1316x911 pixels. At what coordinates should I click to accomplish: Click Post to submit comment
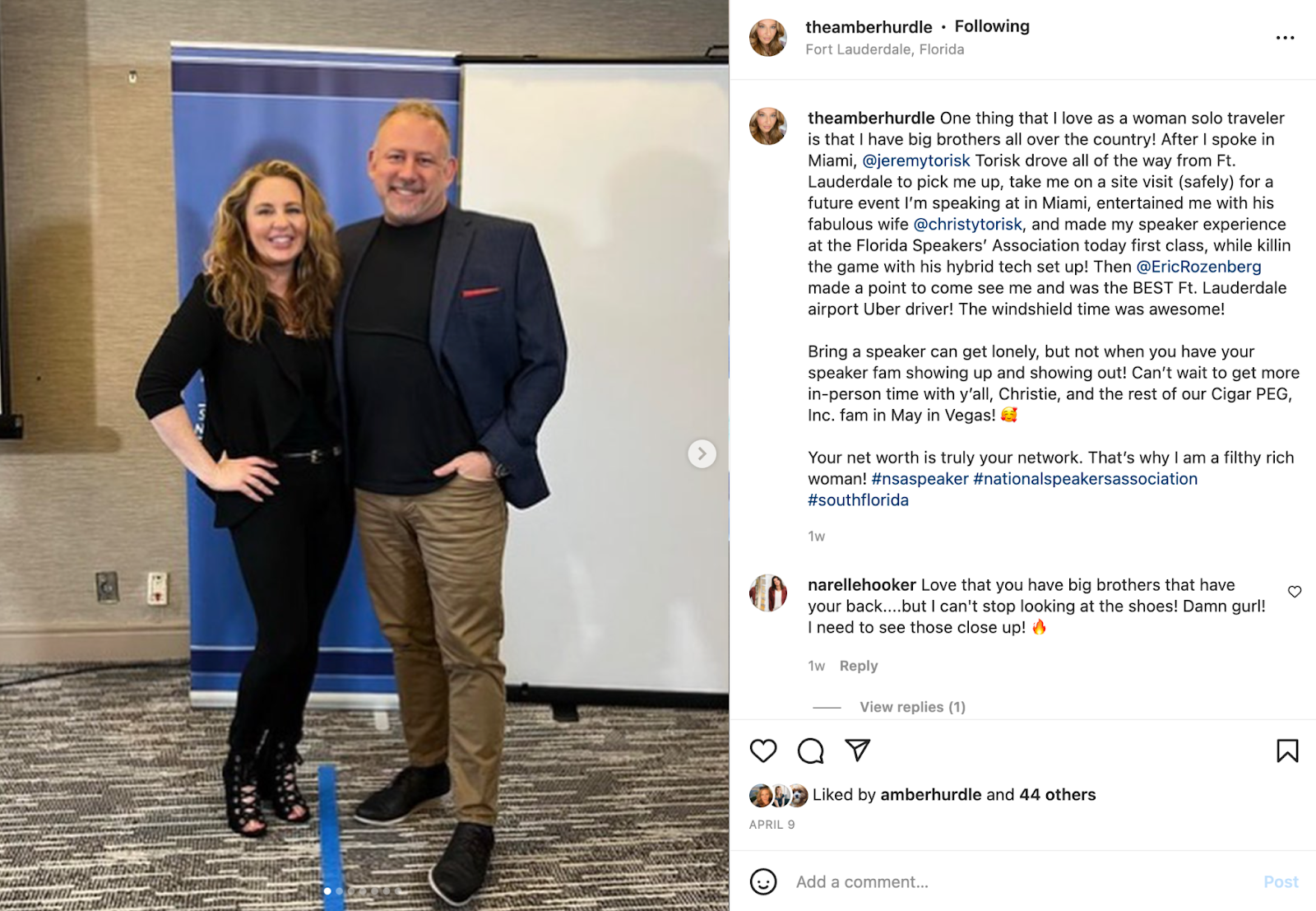[x=1281, y=882]
